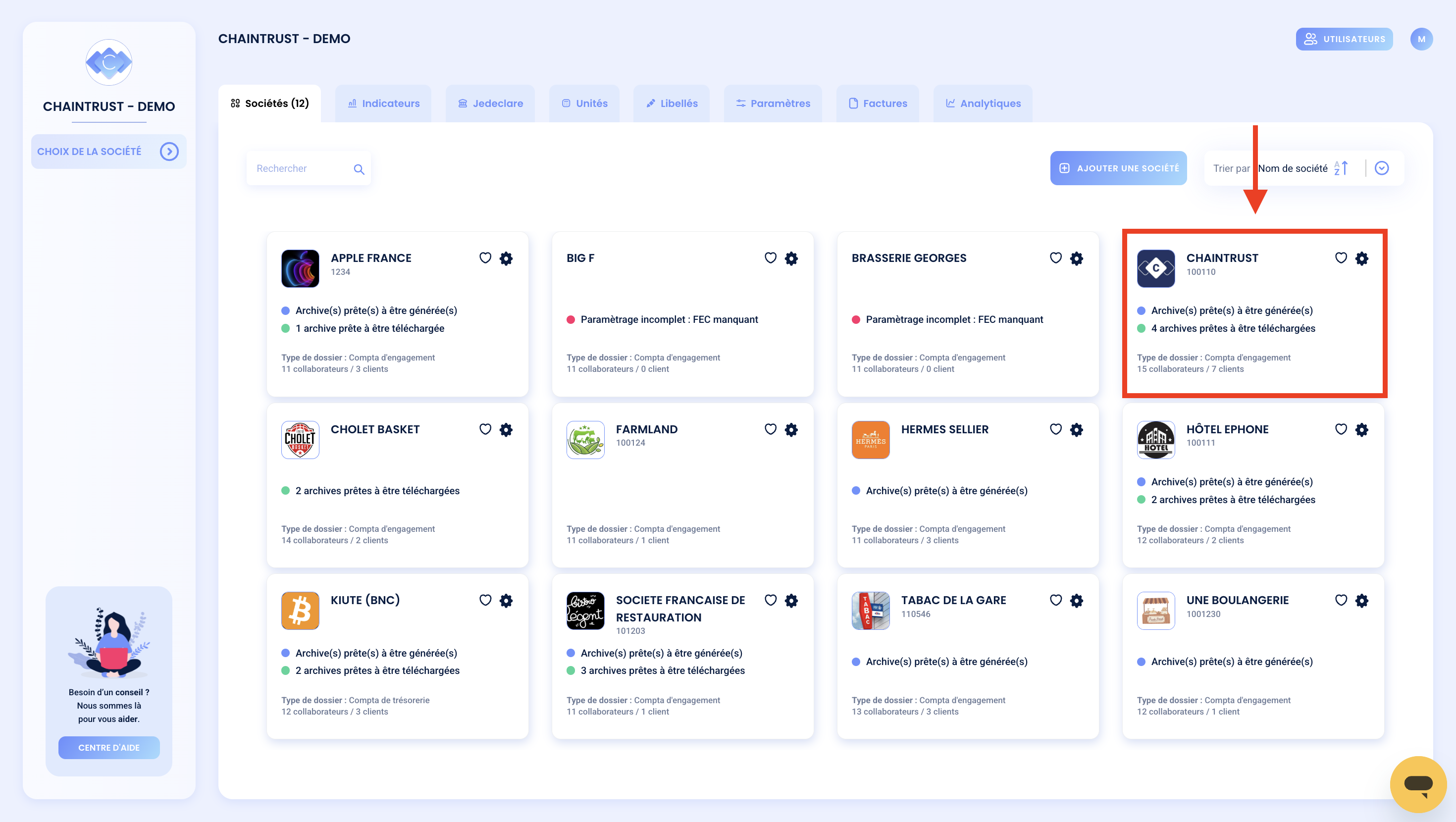Click the Chaintrust logo in sidebar
This screenshot has height=822, width=1456.
(108, 62)
